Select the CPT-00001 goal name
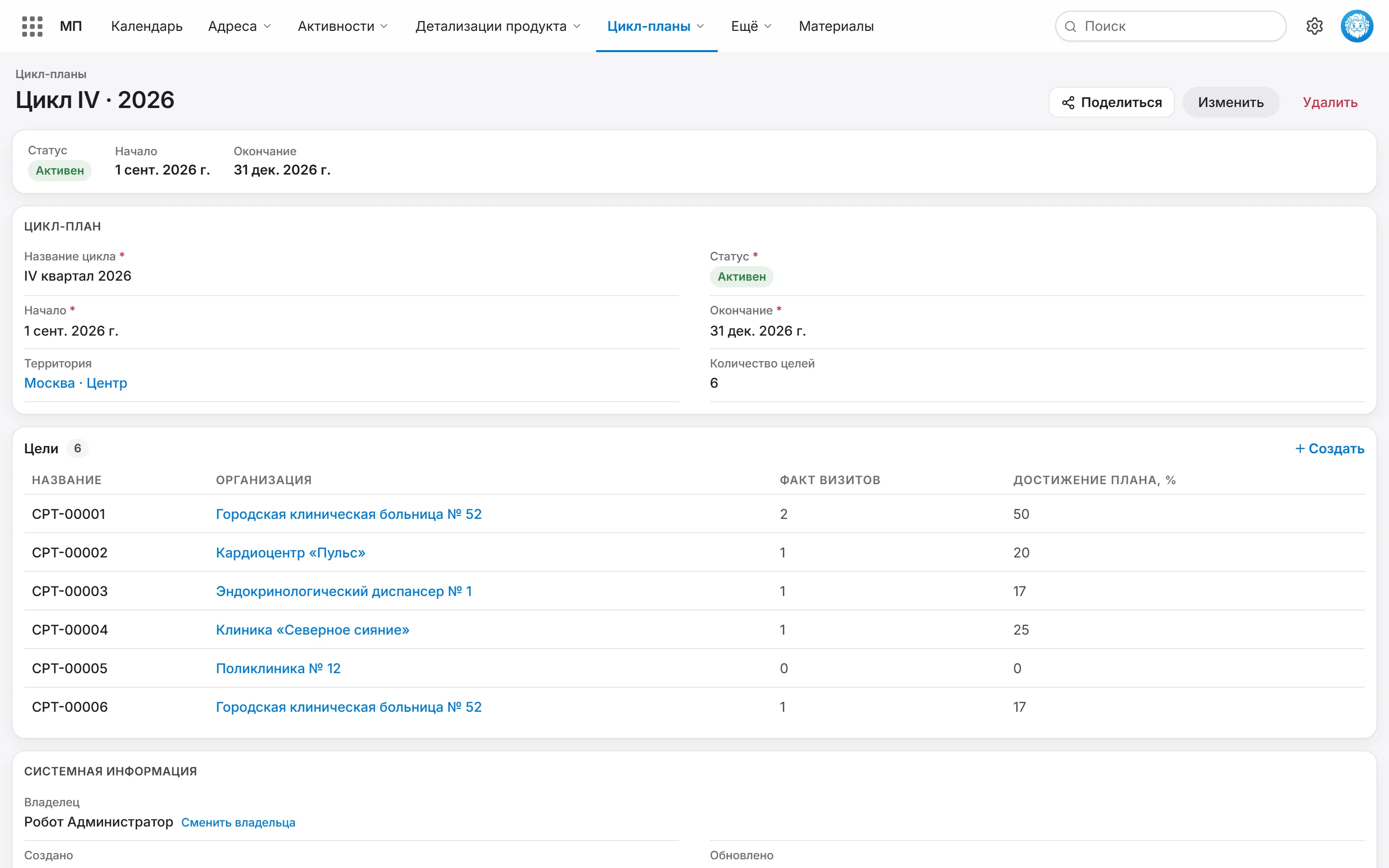Screen dimensions: 1389x868 tap(69, 514)
